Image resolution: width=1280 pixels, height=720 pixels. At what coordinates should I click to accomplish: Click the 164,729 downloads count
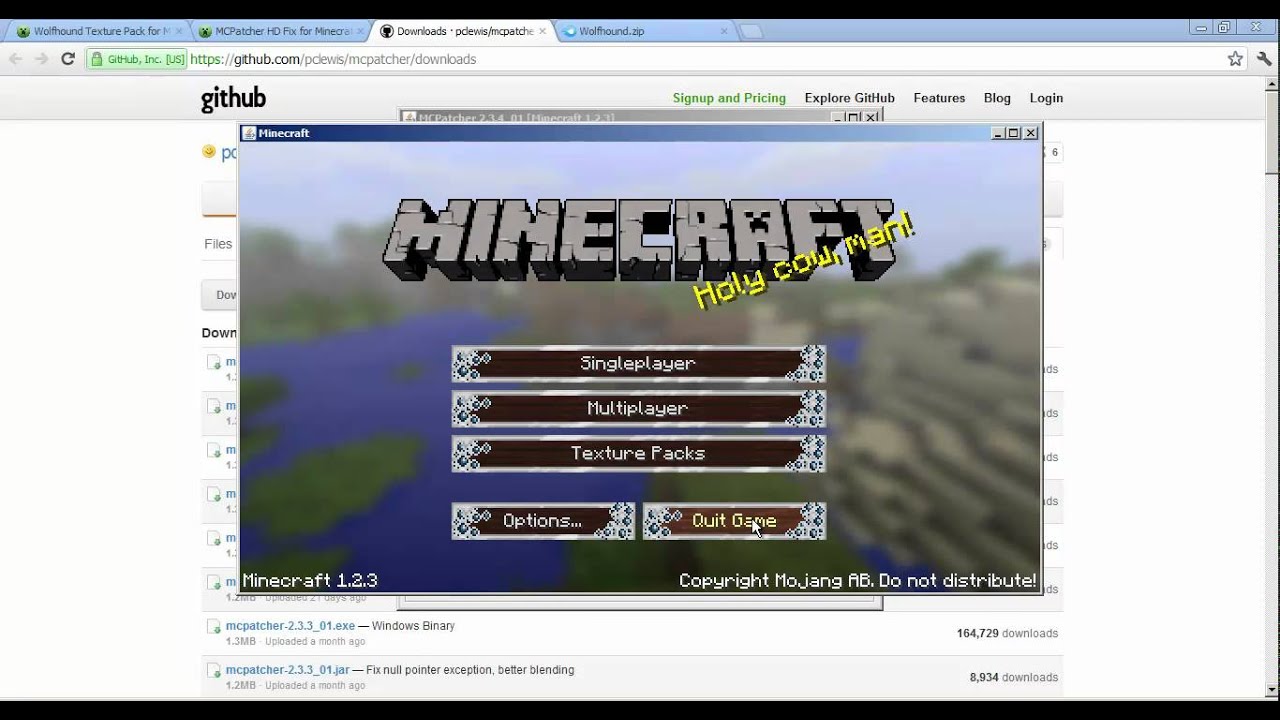1007,633
